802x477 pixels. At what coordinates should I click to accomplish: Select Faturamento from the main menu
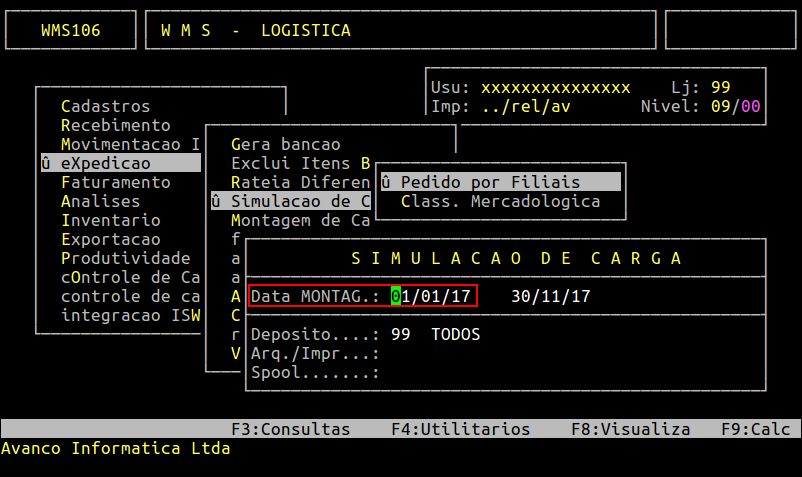click(x=116, y=182)
